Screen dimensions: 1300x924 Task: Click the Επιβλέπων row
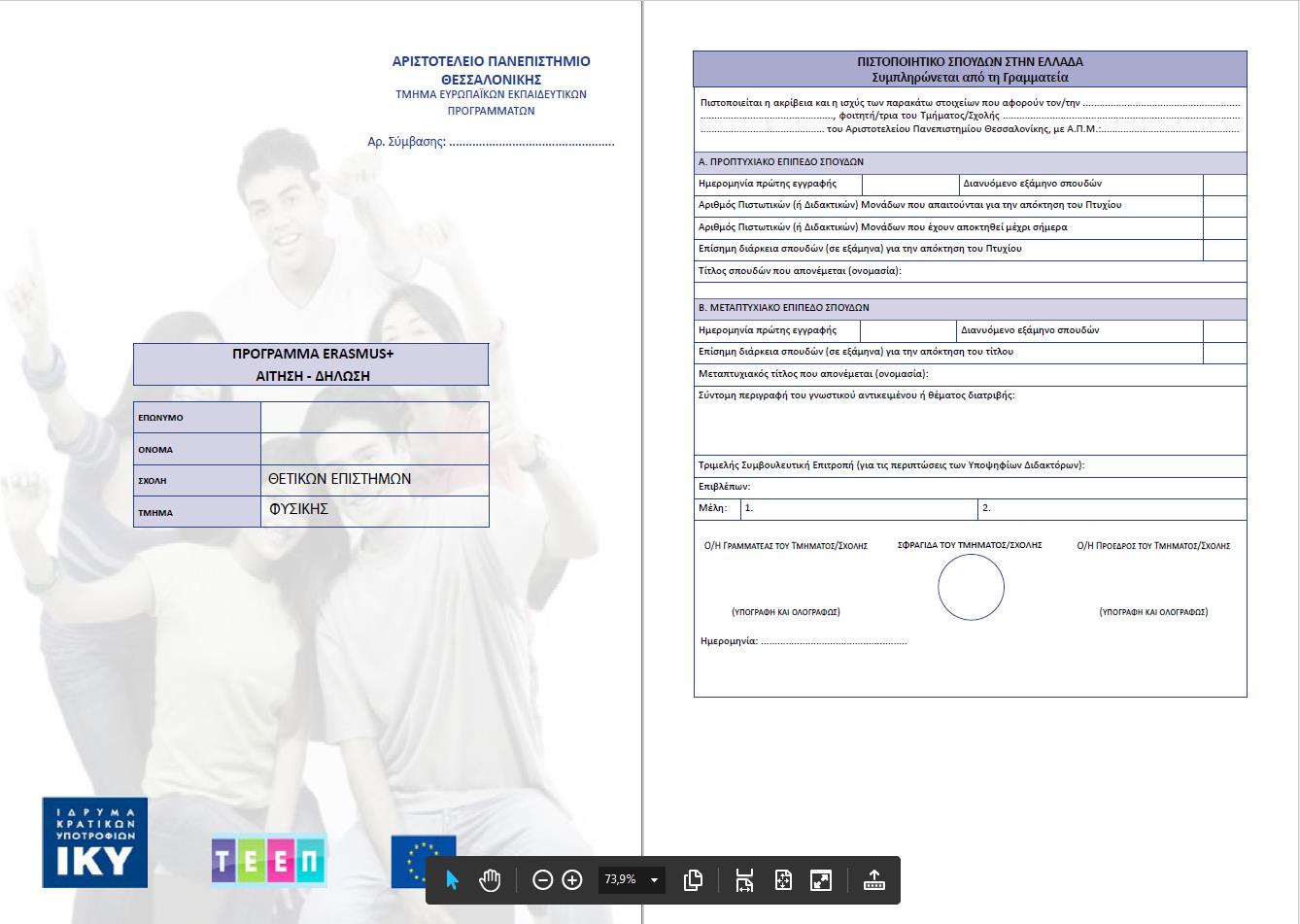(x=970, y=487)
